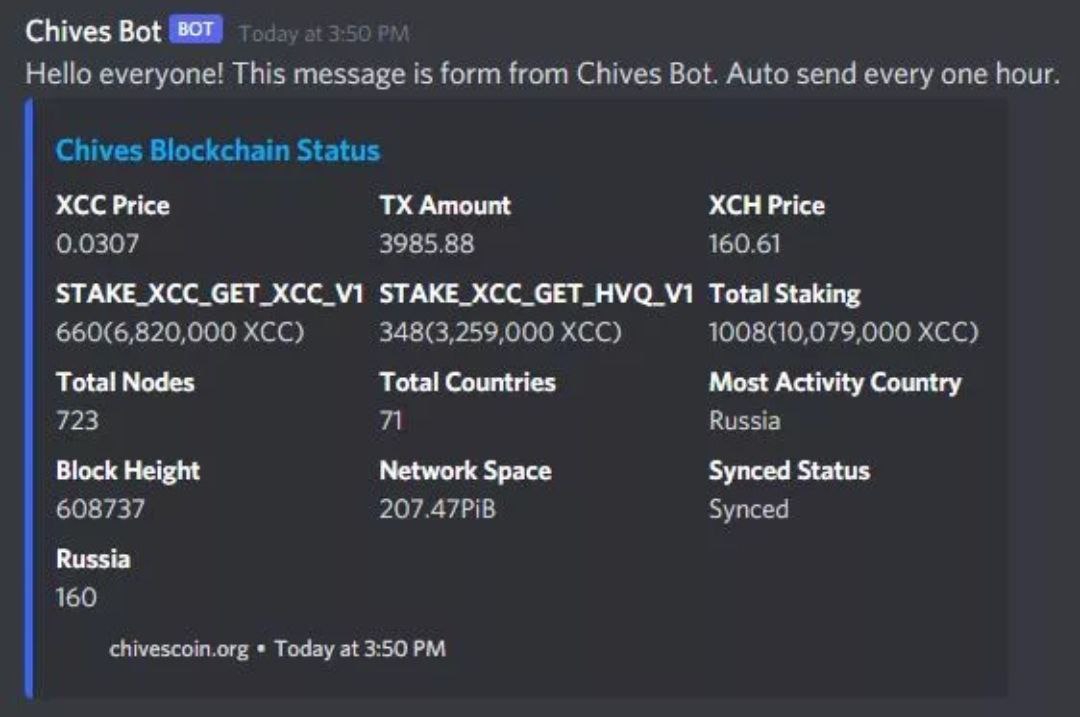The width and height of the screenshot is (1080, 717).
Task: Click the Russia field value 160
Action: coord(77,597)
